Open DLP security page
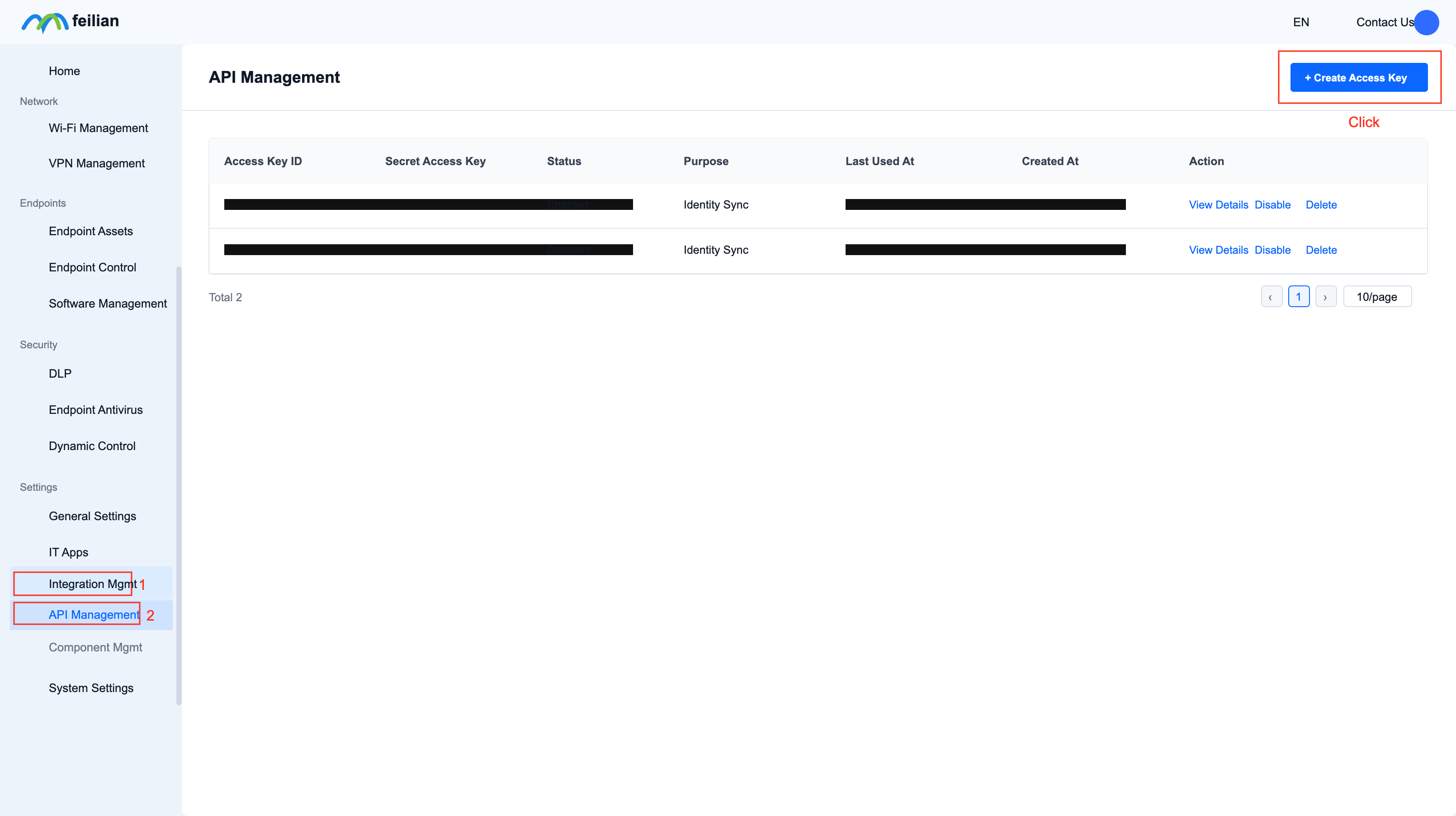Viewport: 1456px width, 816px height. (x=60, y=373)
